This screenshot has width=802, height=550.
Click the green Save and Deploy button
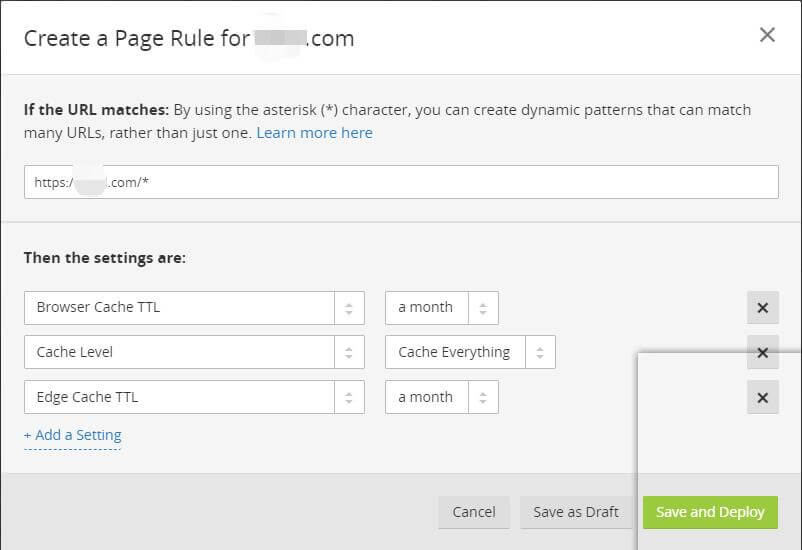(x=710, y=512)
